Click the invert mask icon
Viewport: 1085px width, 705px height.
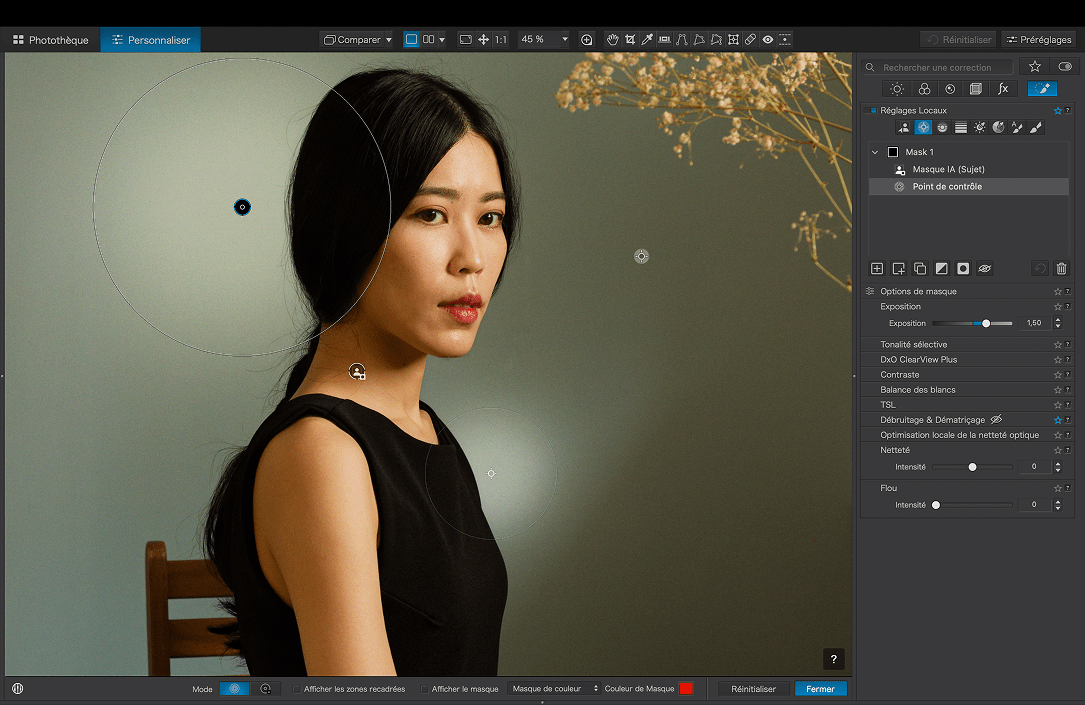pos(941,269)
